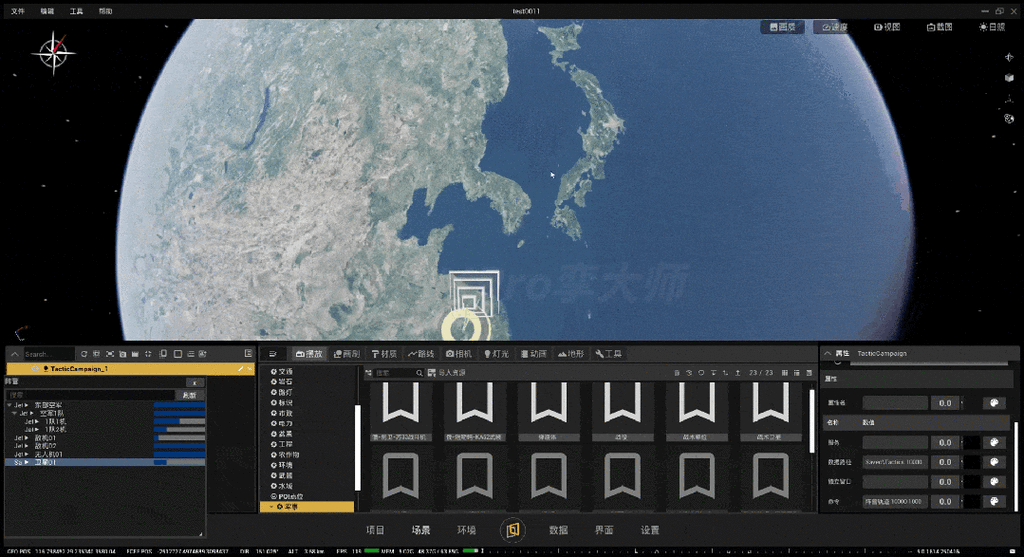Go to 项目 in bottom navigation
Image resolution: width=1024 pixels, height=557 pixels.
click(376, 530)
